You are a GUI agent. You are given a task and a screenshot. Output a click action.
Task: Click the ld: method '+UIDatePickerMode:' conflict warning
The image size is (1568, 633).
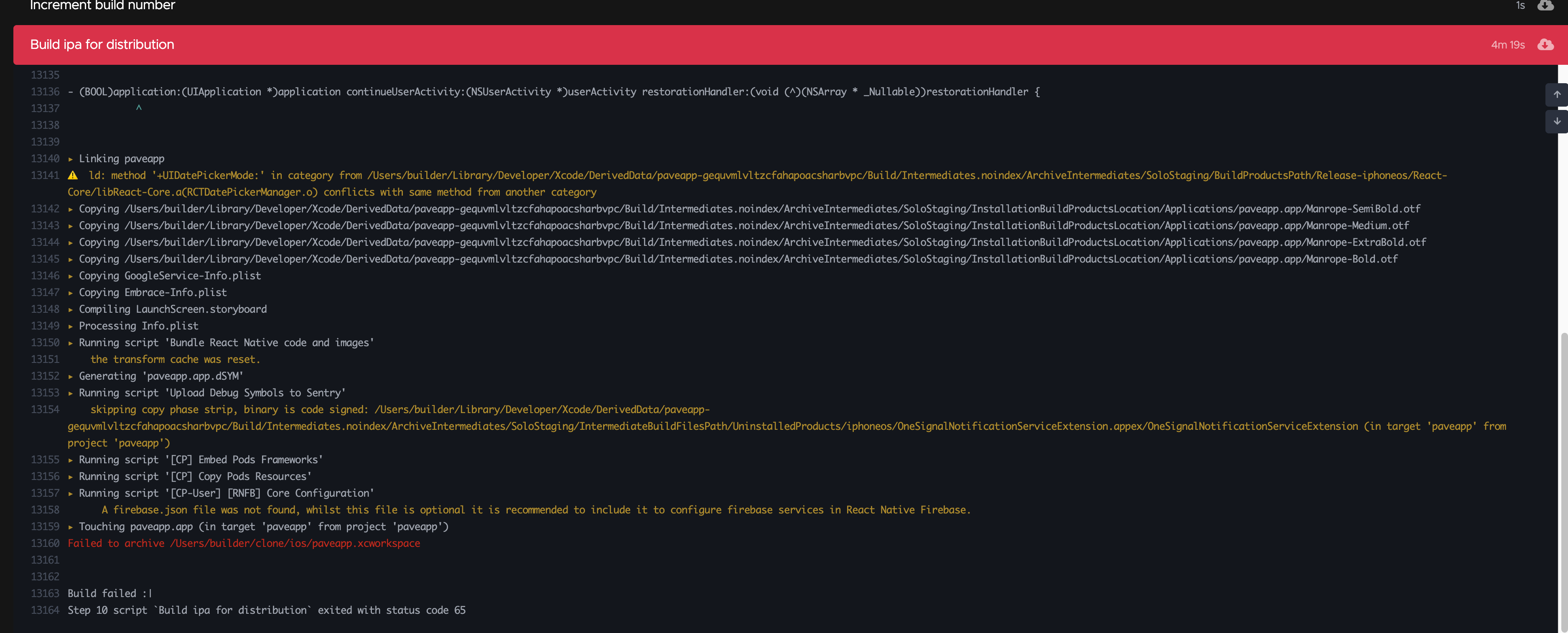click(x=757, y=184)
